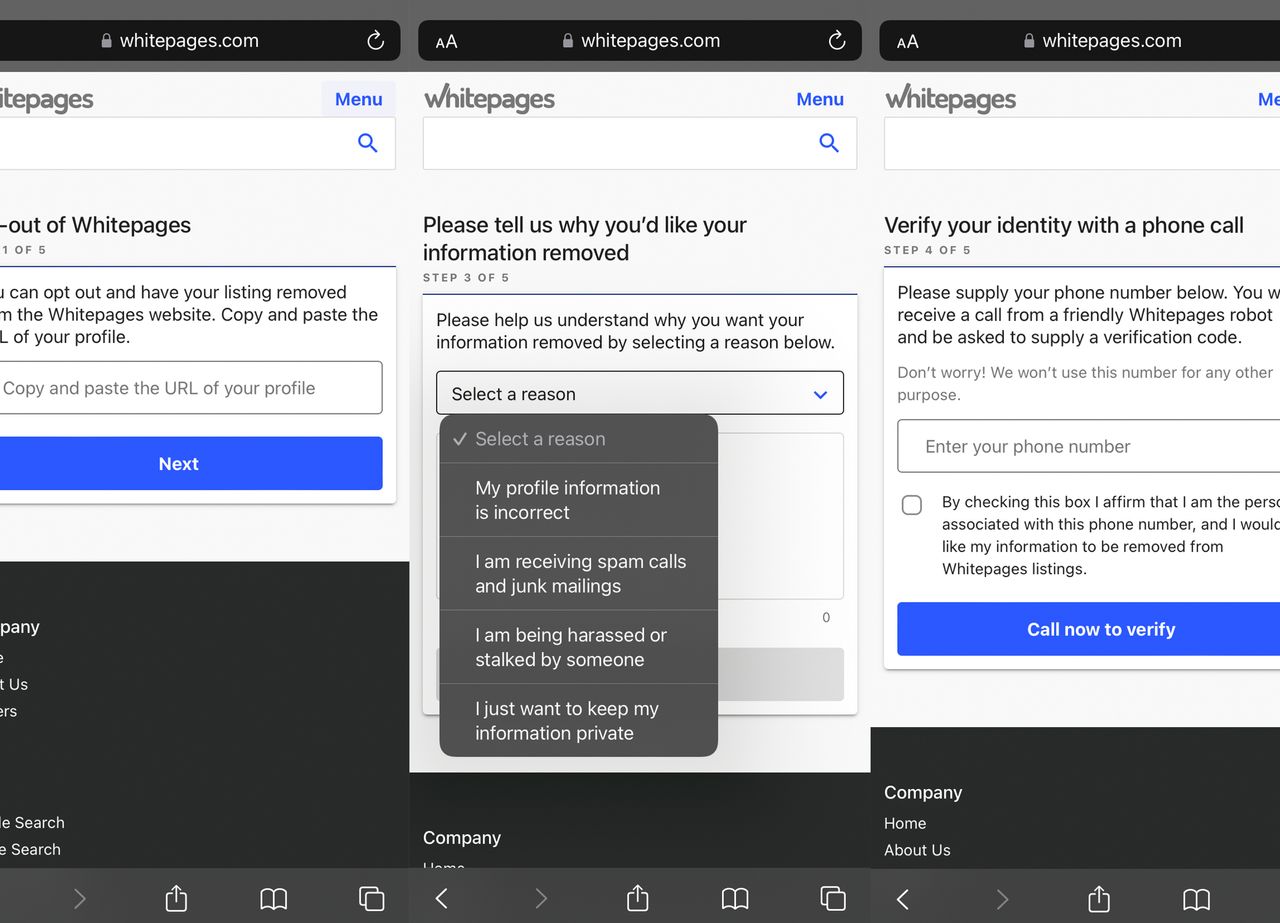The image size is (1280, 923).
Task: Tap the whitepages.com address on the step 4 screen
Action: click(1111, 41)
